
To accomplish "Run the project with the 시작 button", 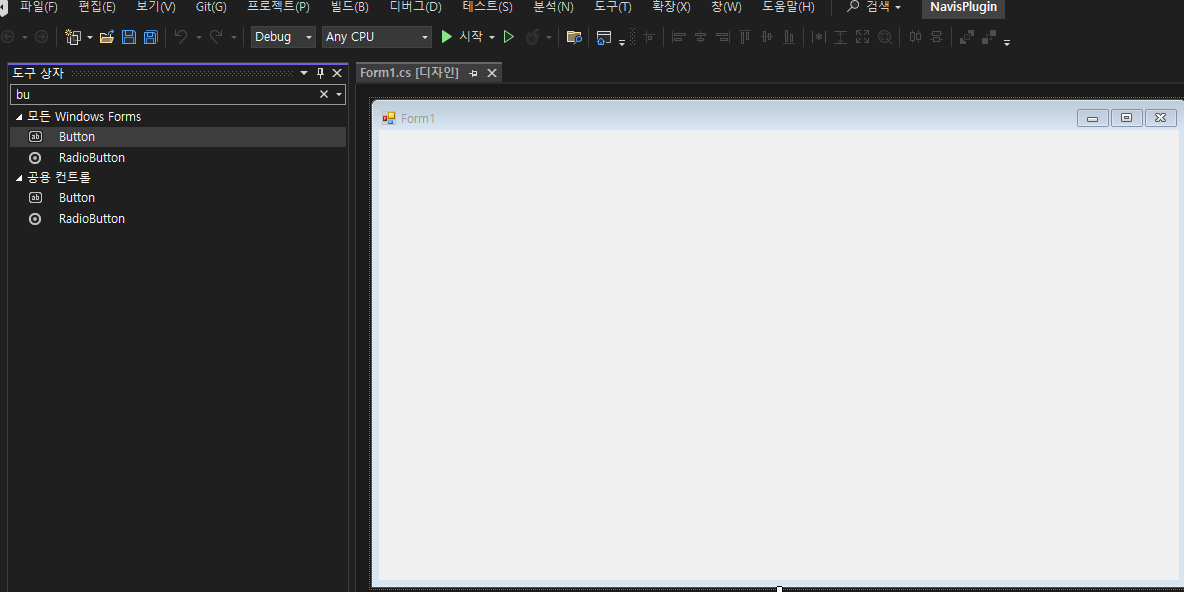I will (x=465, y=36).
